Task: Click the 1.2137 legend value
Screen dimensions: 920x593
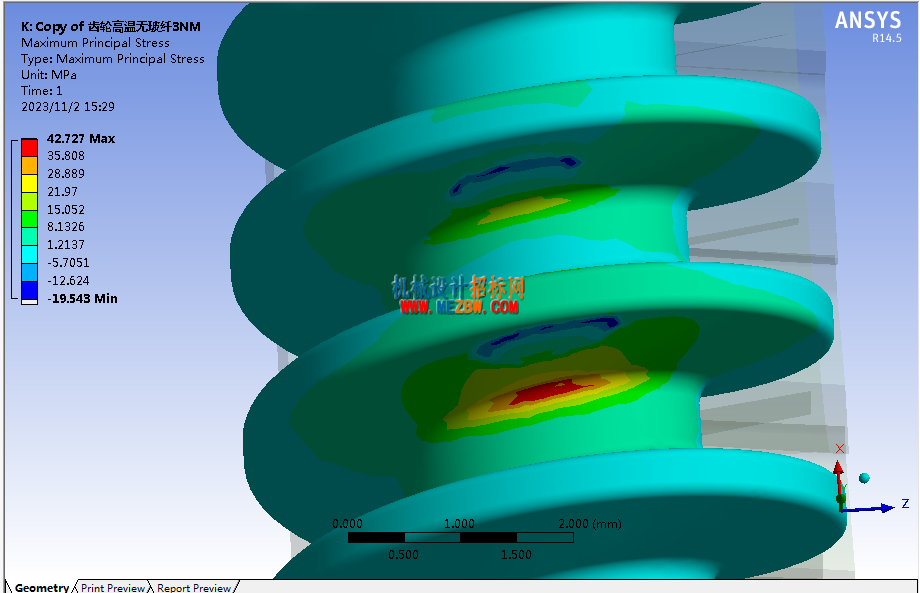Action: tap(66, 245)
